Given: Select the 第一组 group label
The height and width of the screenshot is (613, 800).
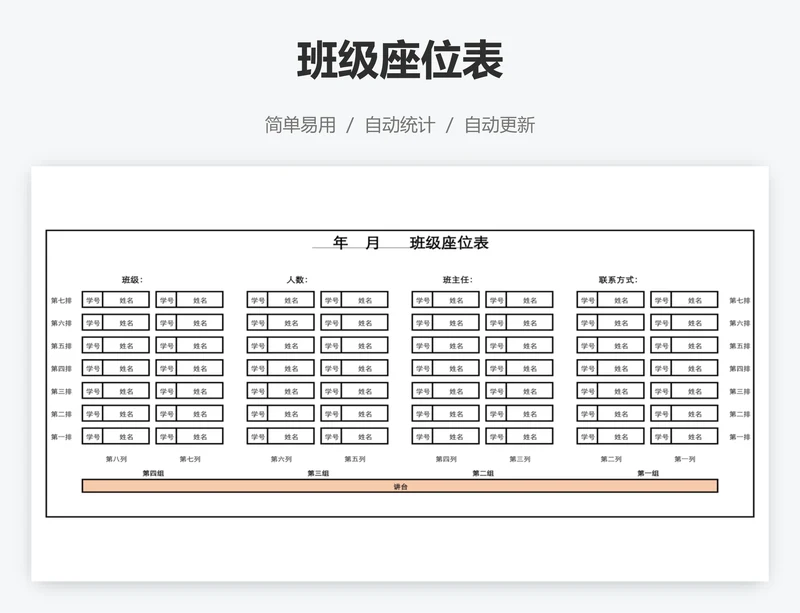Looking at the screenshot, I should [648, 473].
